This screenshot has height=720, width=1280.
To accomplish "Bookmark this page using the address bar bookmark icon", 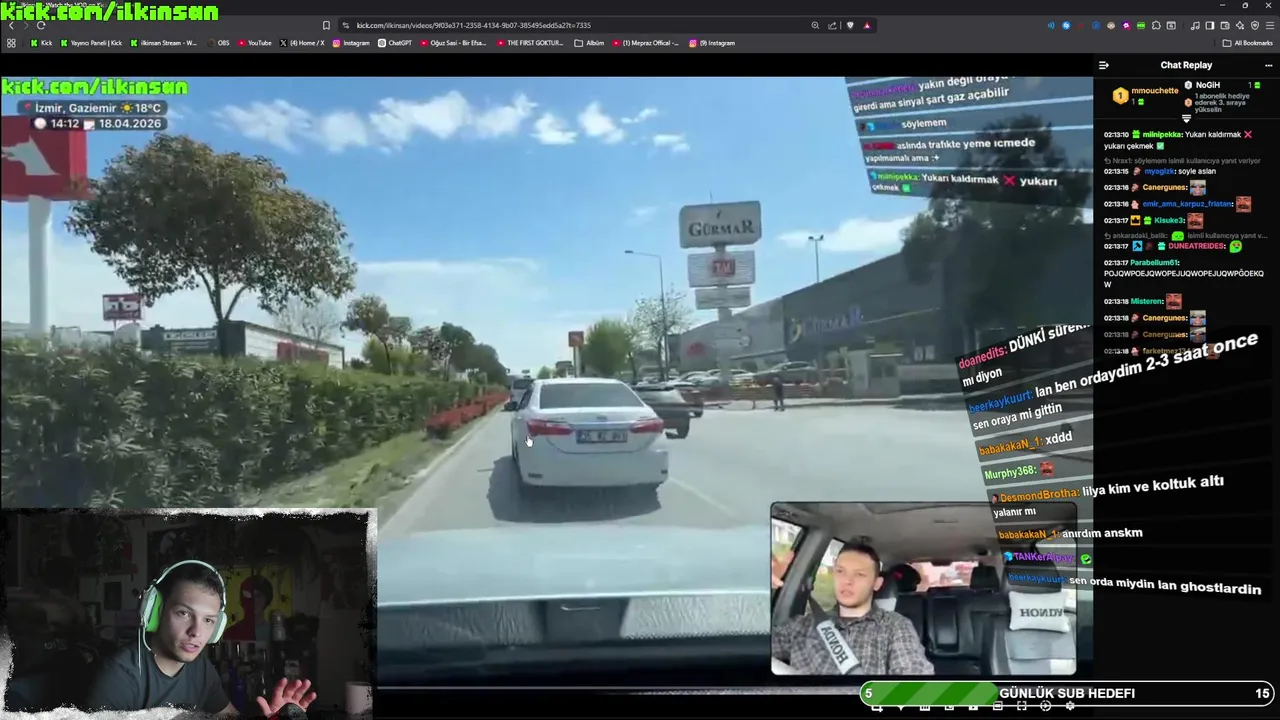I will pyautogui.click(x=326, y=25).
